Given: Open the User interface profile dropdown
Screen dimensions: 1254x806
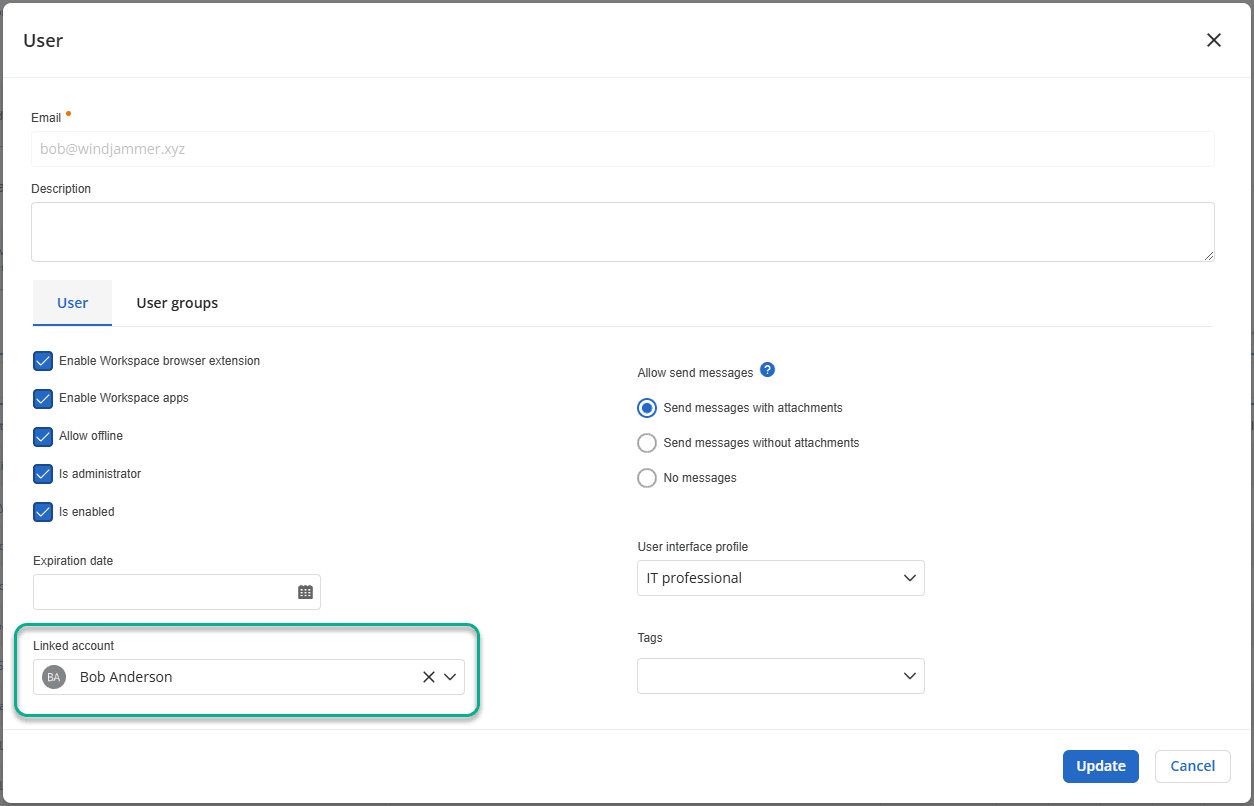Looking at the screenshot, I should pyautogui.click(x=780, y=578).
